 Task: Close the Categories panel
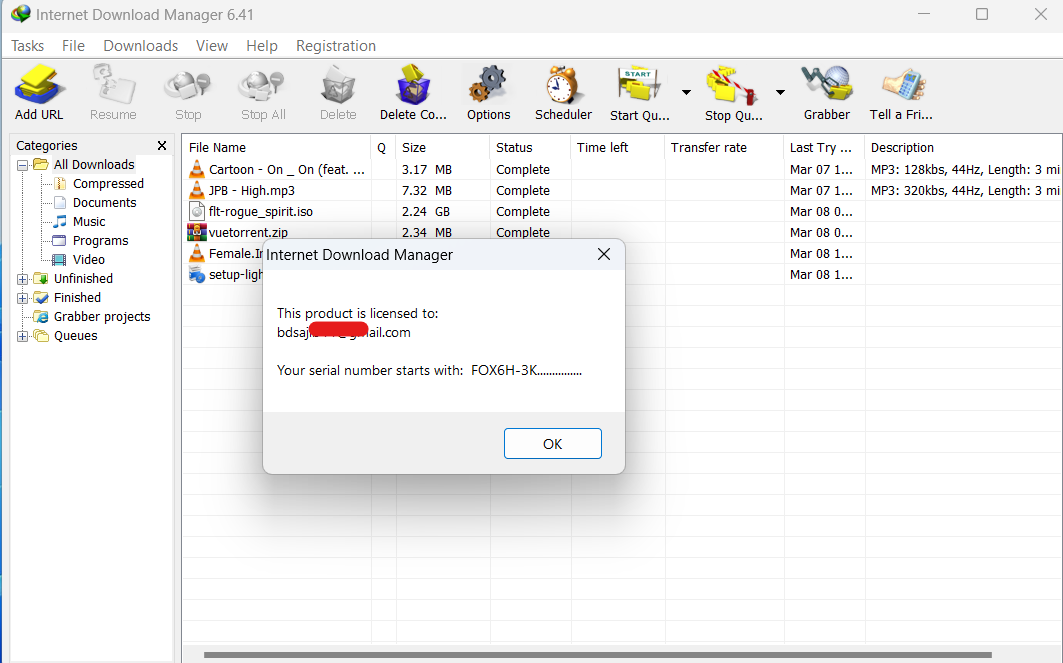tap(161, 146)
